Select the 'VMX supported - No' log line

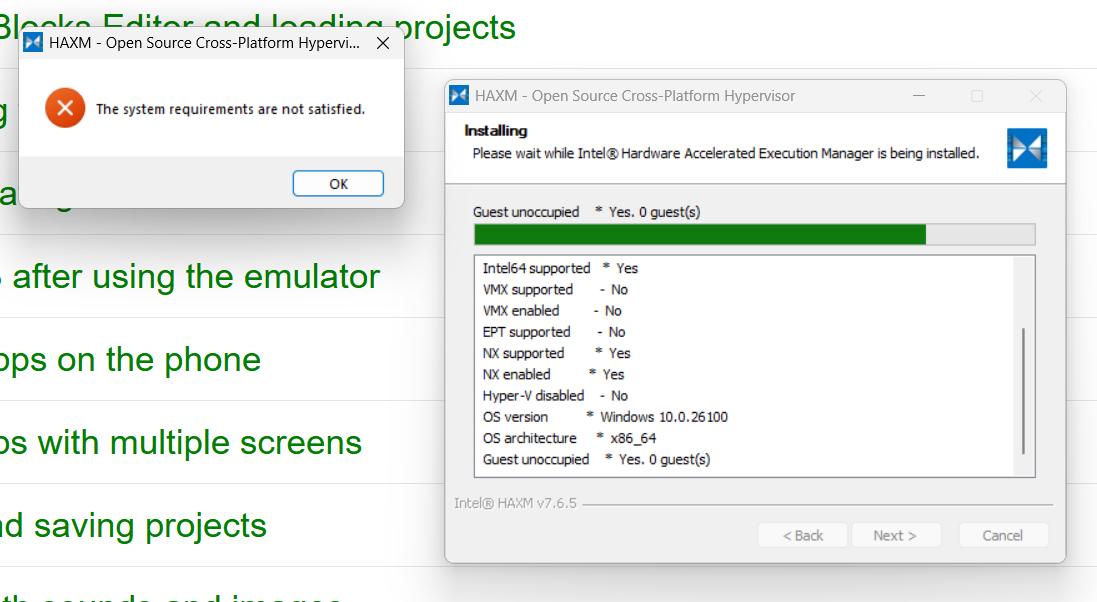(x=555, y=289)
